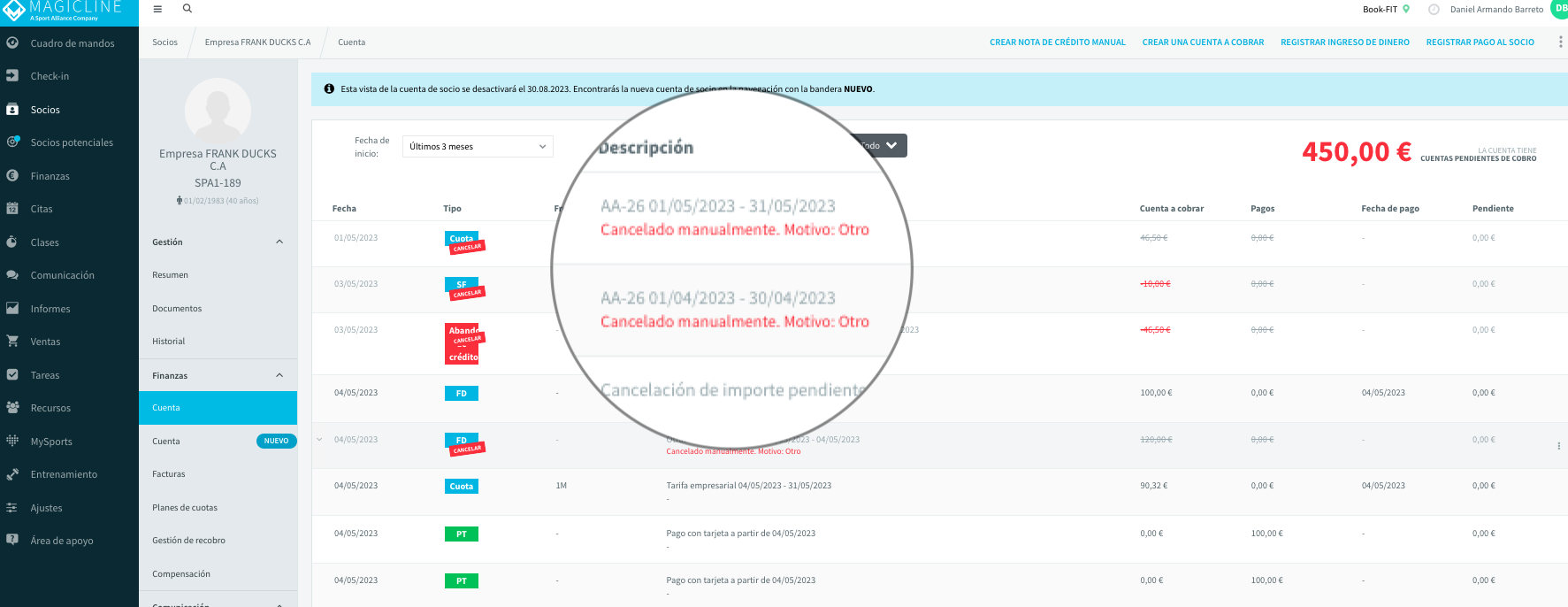This screenshot has width=1568, height=607.
Task: Click Registrar ingreso de dinero
Action: point(1344,42)
